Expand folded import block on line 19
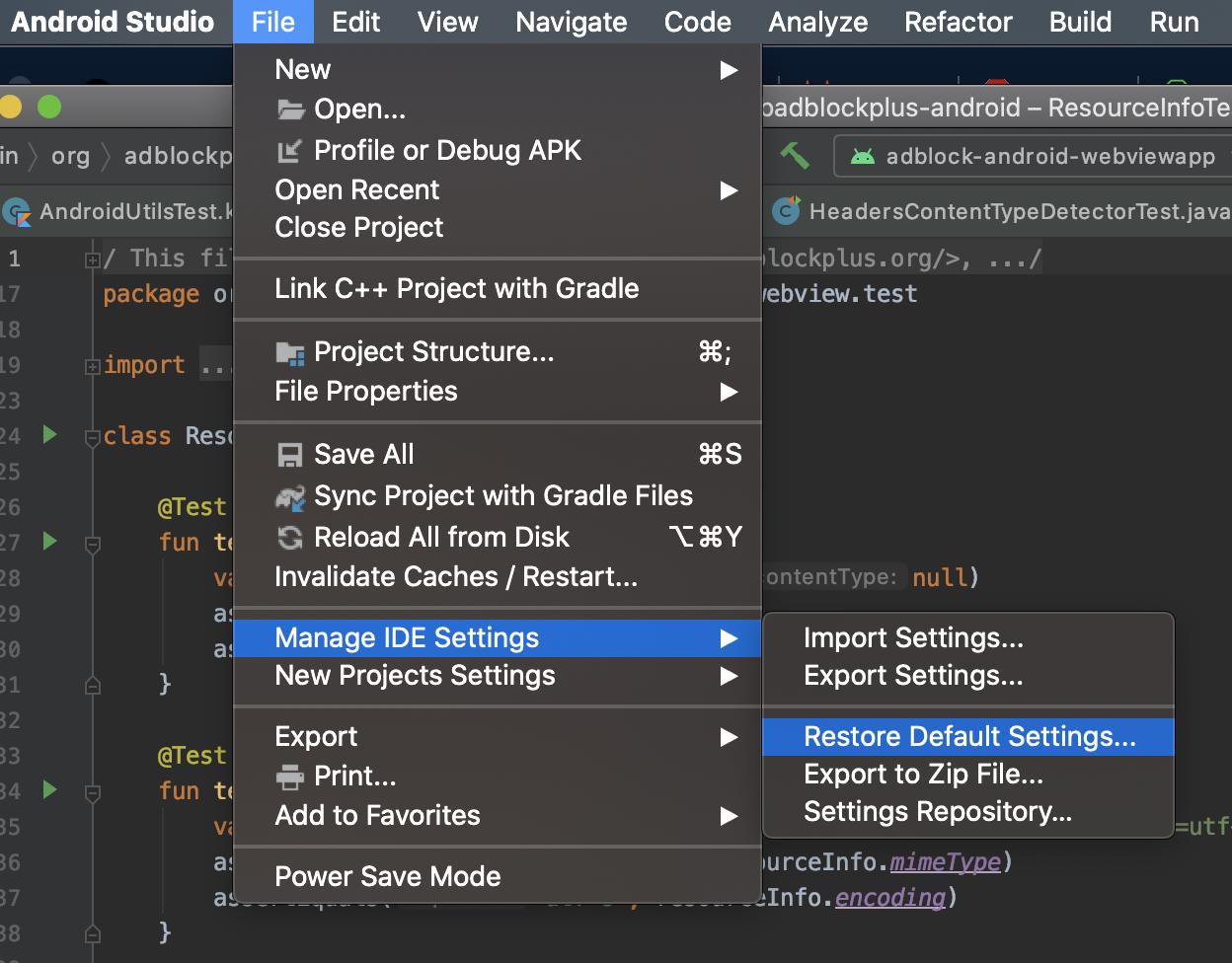The height and width of the screenshot is (963, 1232). pyautogui.click(x=92, y=366)
